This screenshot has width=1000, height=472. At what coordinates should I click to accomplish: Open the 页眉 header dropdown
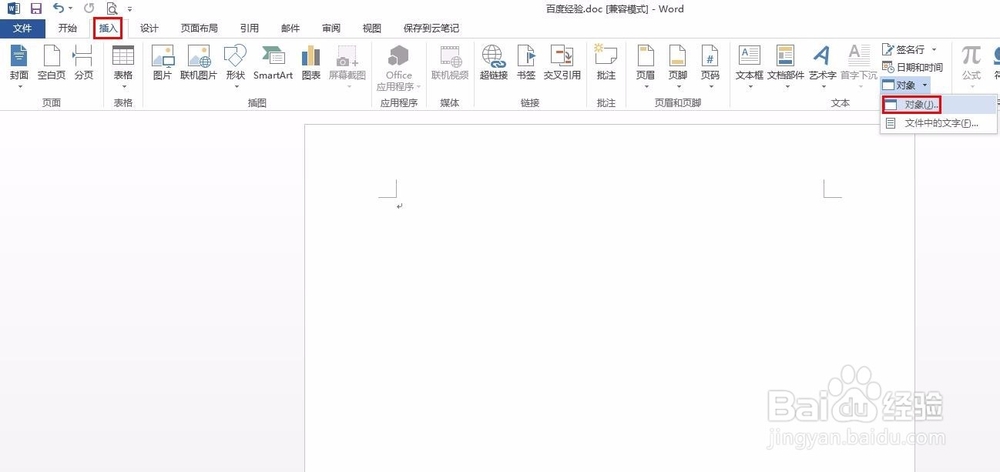point(645,65)
